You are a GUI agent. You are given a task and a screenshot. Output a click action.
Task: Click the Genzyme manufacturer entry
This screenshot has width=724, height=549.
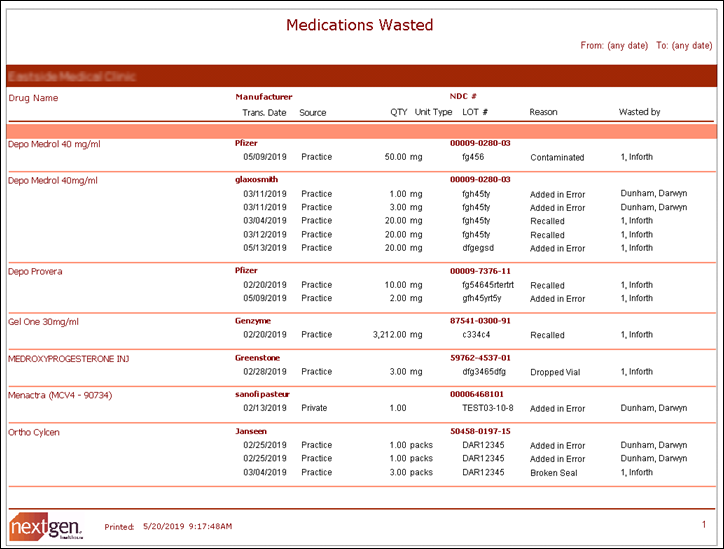pos(253,321)
